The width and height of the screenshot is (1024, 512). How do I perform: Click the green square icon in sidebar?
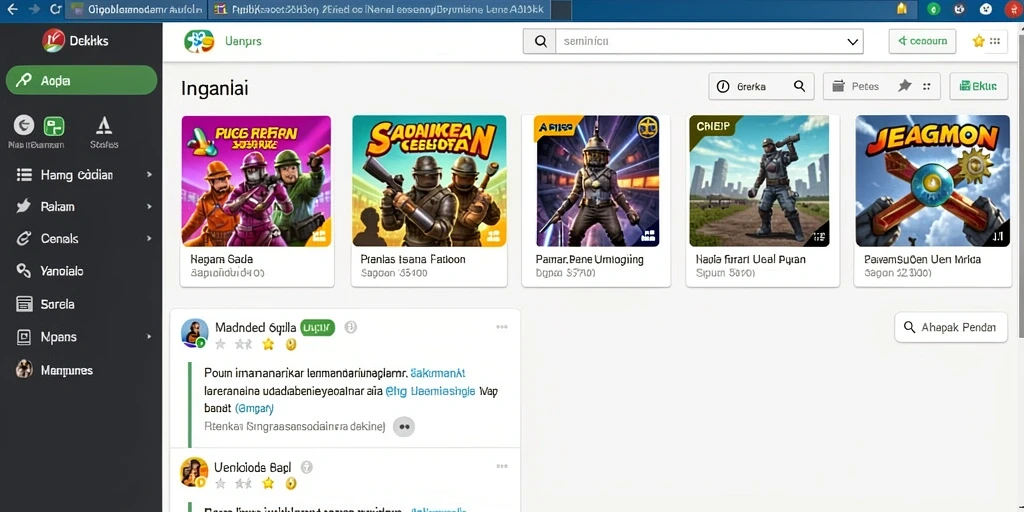(54, 125)
